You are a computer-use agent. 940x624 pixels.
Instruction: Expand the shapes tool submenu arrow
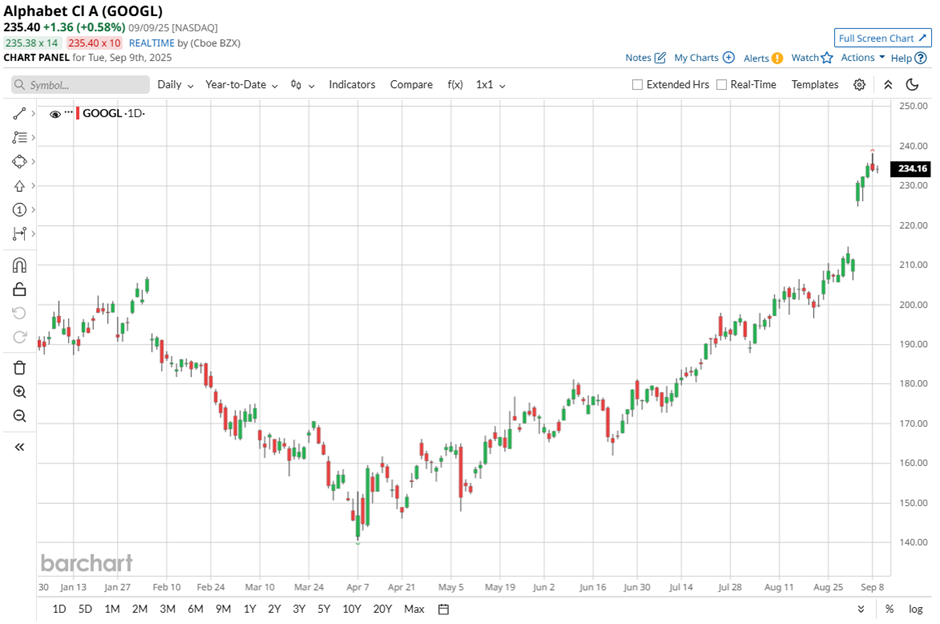coord(34,161)
